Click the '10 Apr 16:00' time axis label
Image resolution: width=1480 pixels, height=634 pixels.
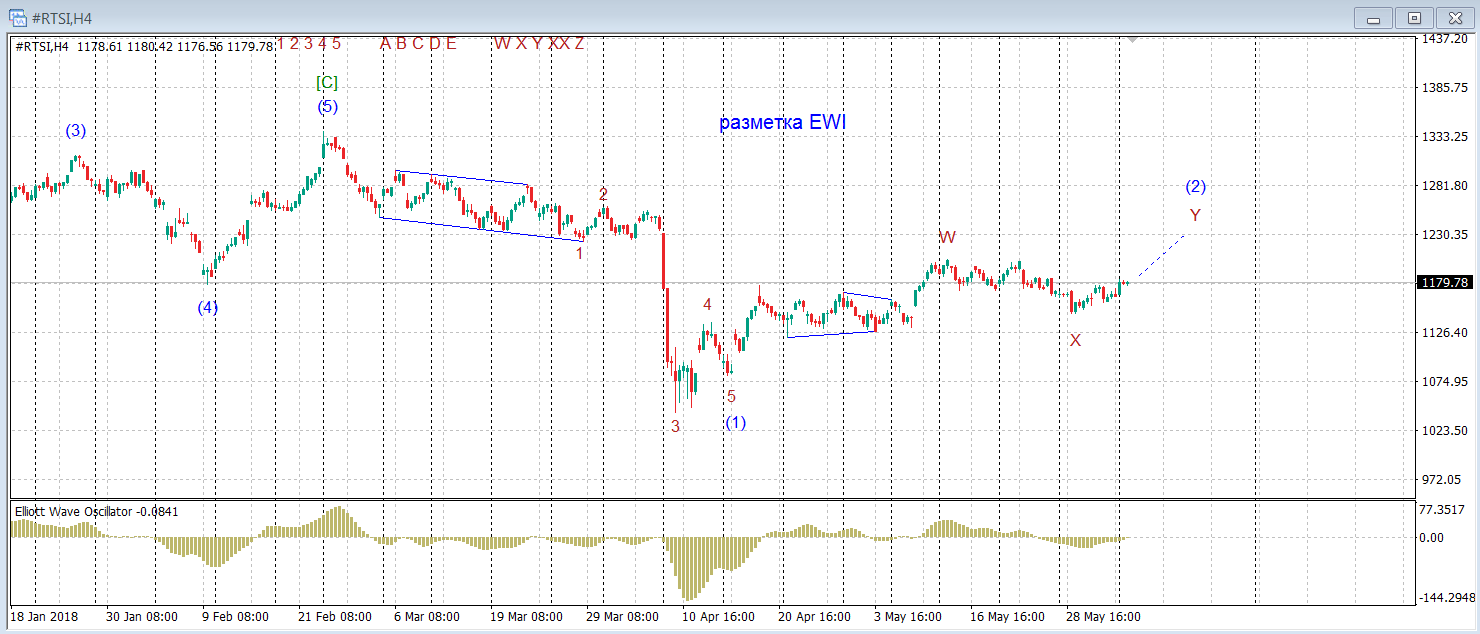pos(719,617)
